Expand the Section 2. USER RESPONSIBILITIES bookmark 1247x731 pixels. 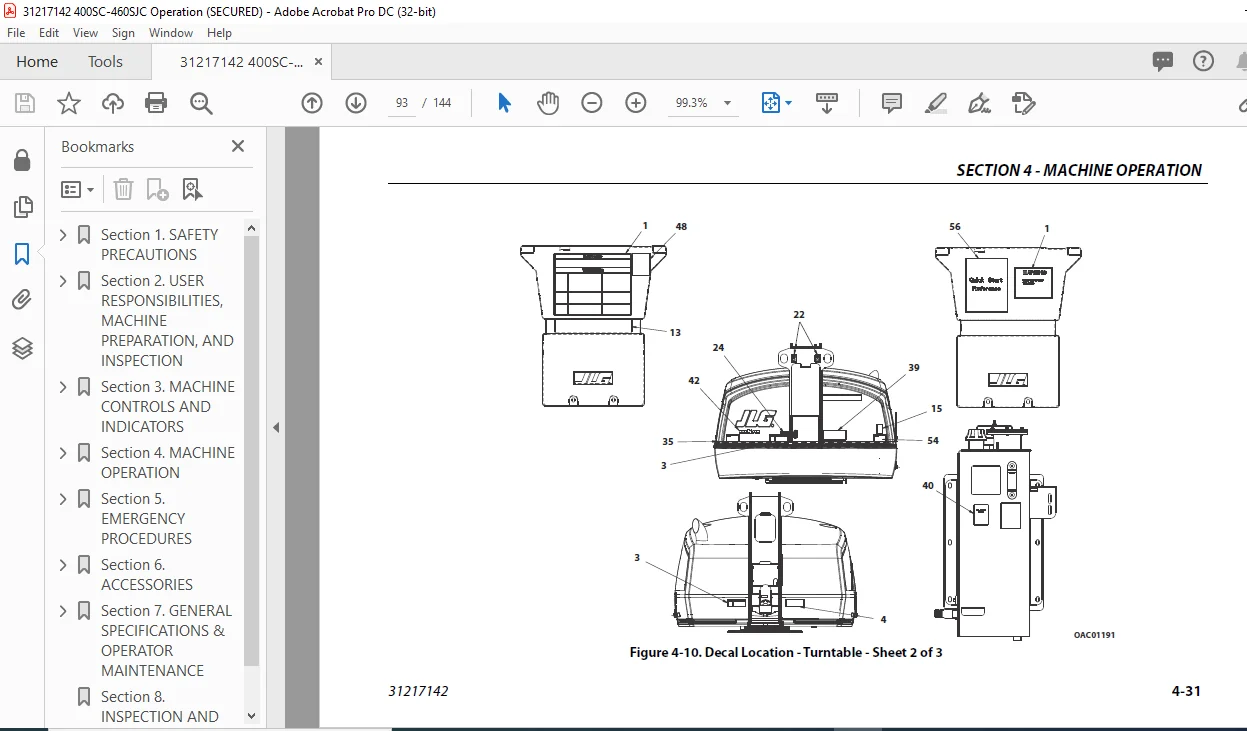click(64, 280)
